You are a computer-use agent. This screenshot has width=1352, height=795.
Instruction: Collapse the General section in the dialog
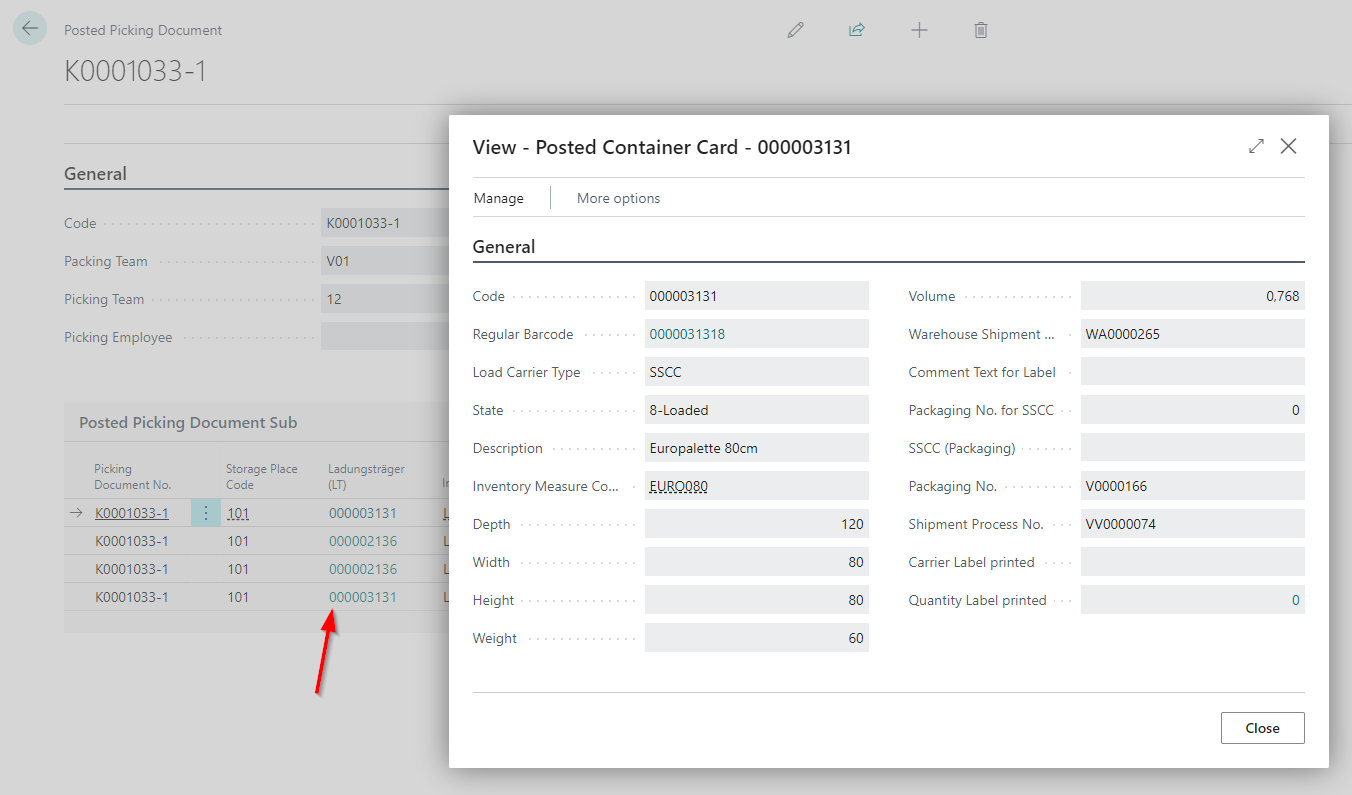click(504, 247)
